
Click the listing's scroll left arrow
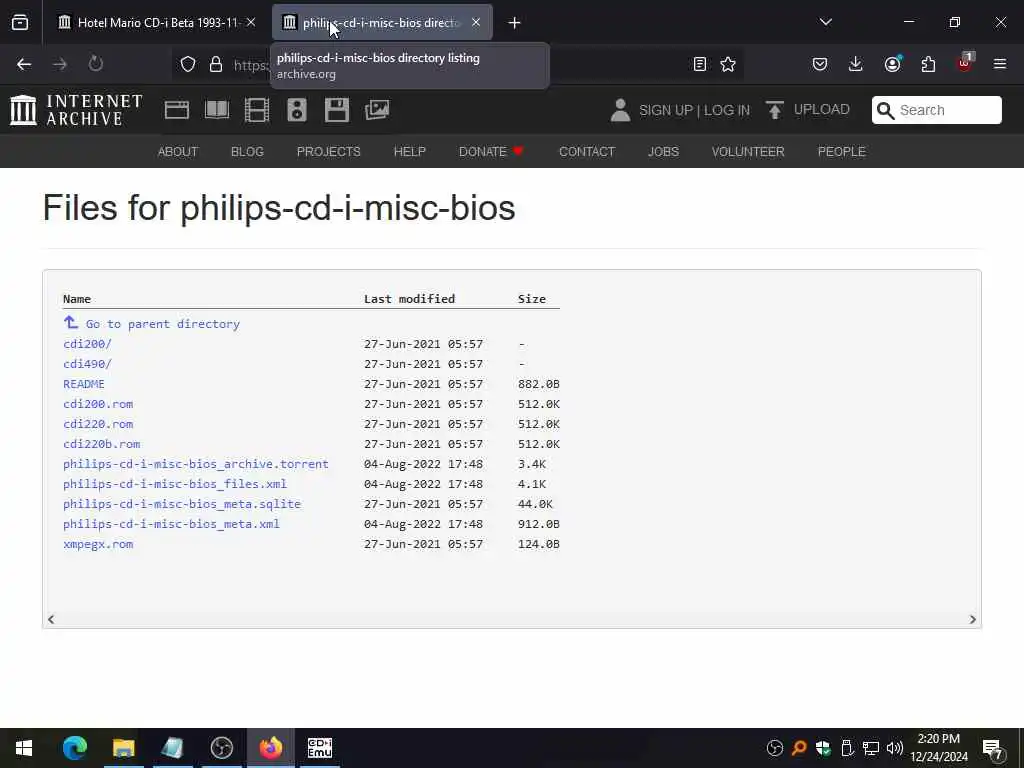pyautogui.click(x=51, y=619)
